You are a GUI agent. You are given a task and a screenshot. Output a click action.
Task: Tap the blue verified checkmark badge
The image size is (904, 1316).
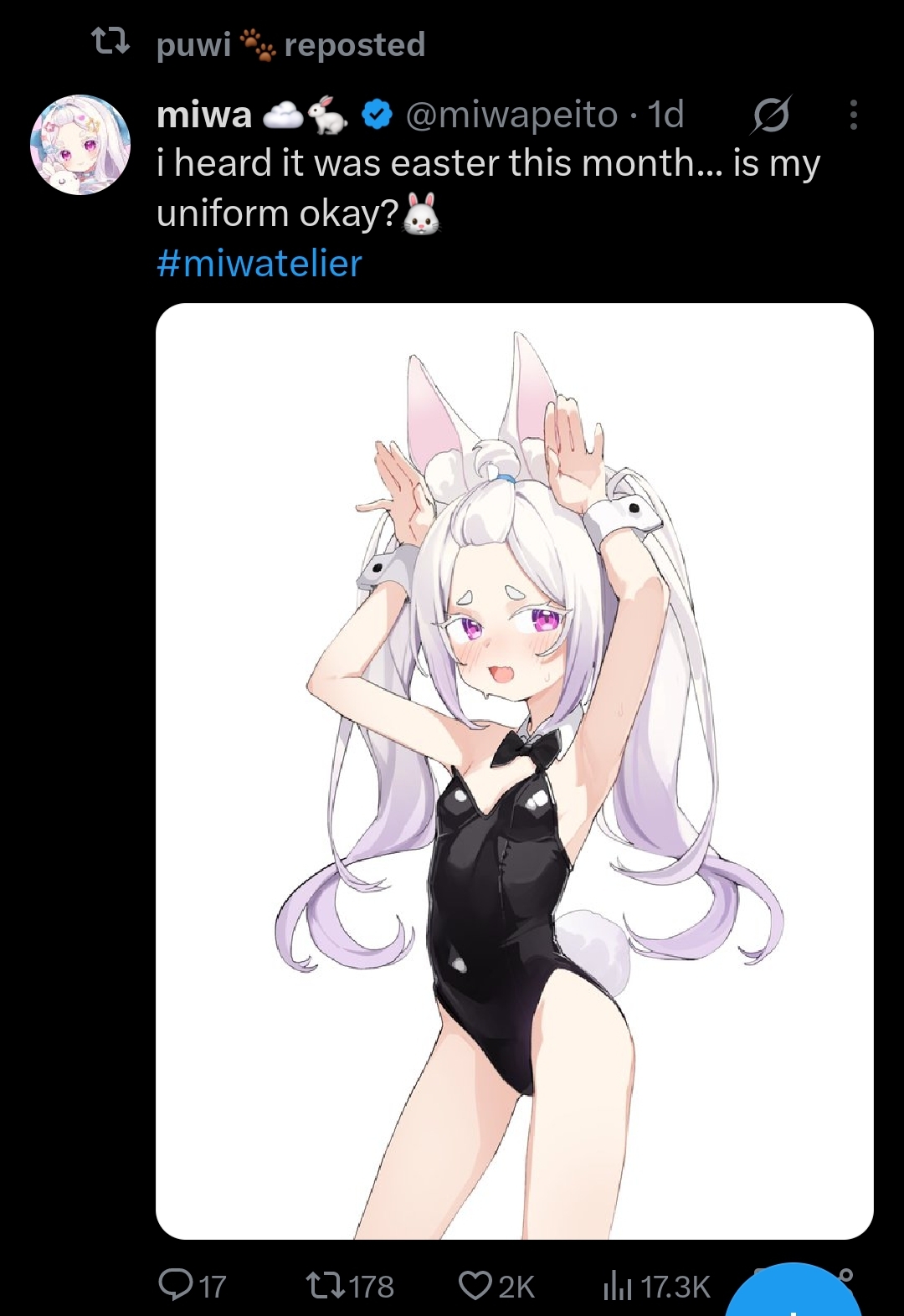pyautogui.click(x=378, y=115)
